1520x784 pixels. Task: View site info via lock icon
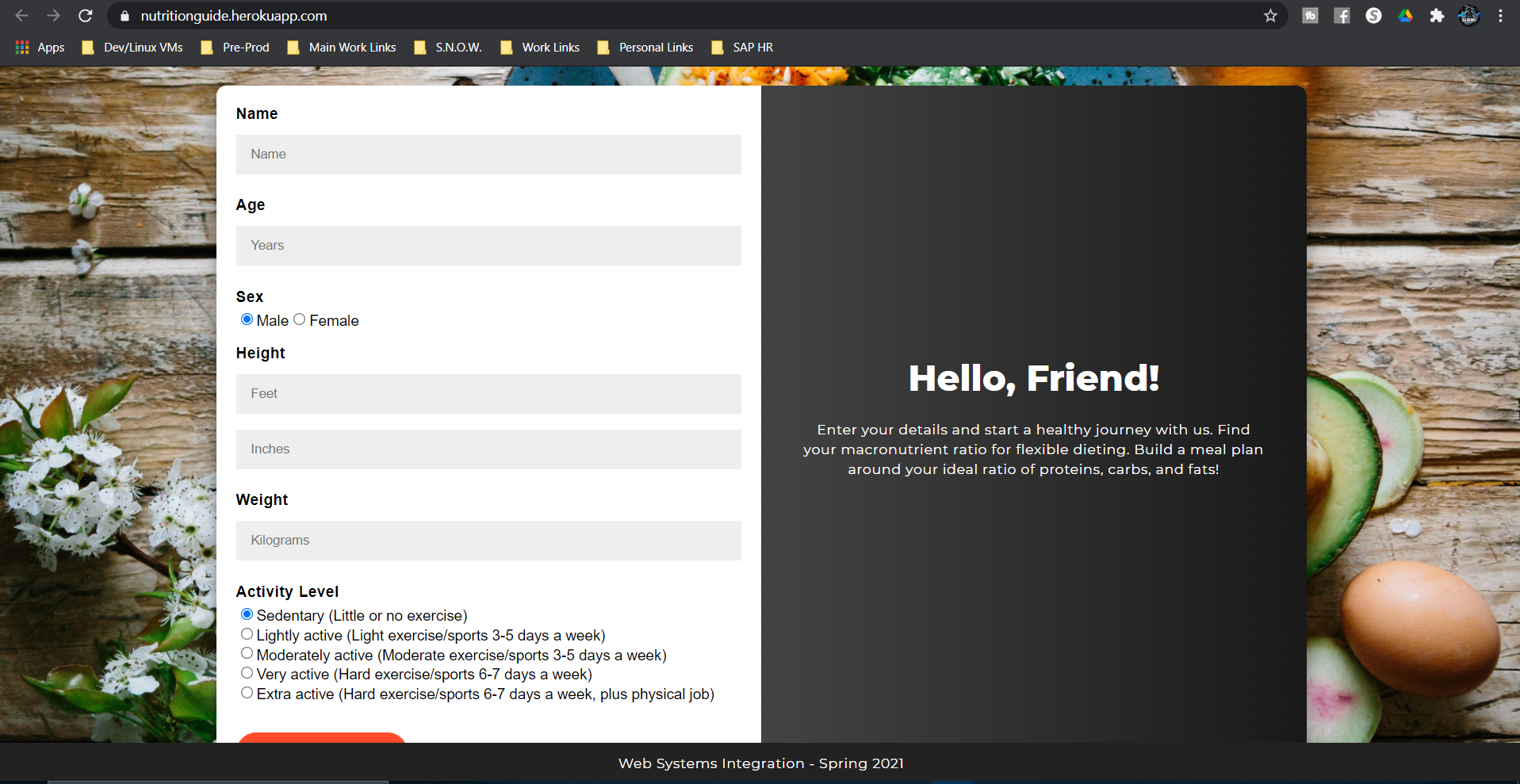124,16
